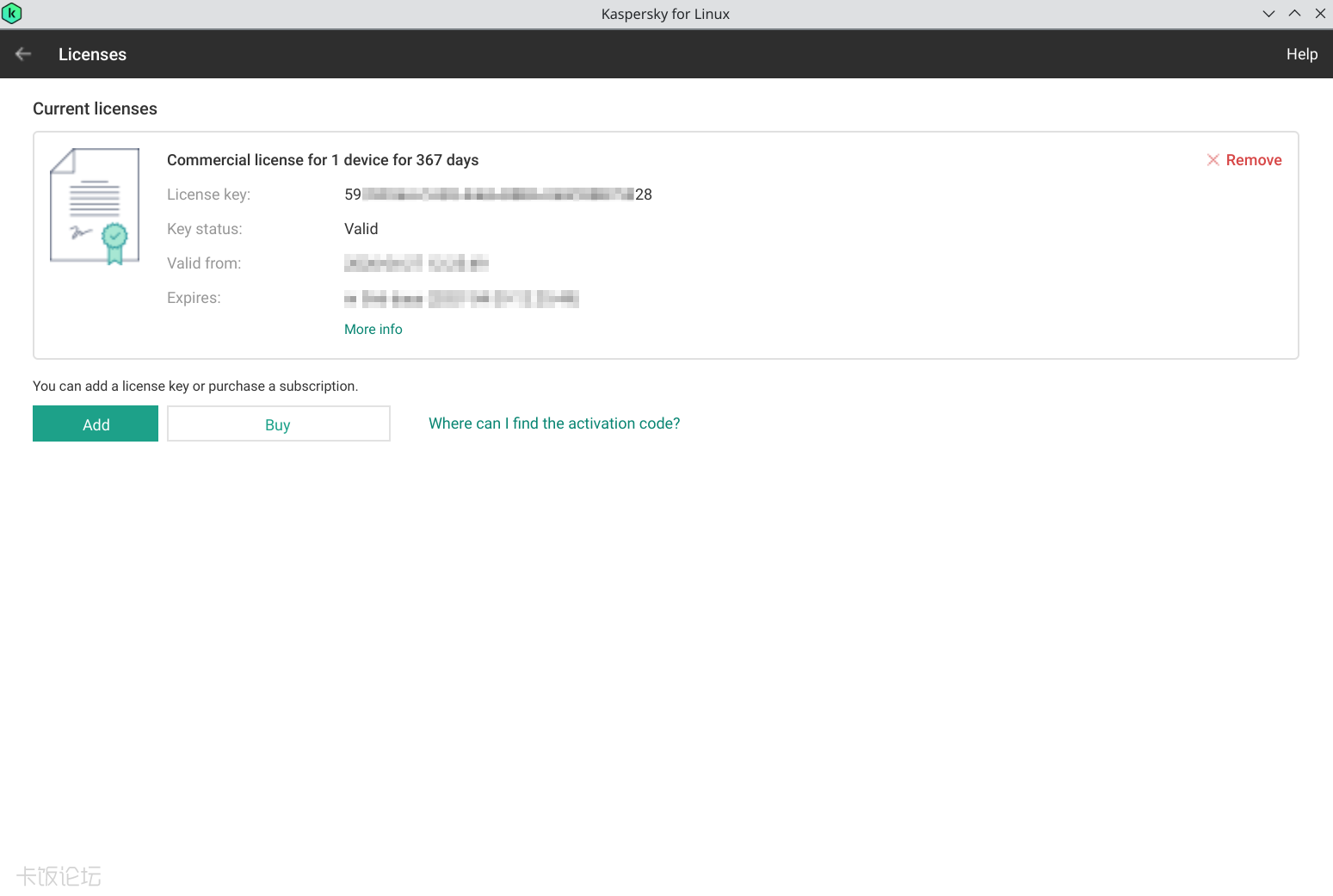Click the Valid key status text
1333x896 pixels.
click(x=361, y=229)
